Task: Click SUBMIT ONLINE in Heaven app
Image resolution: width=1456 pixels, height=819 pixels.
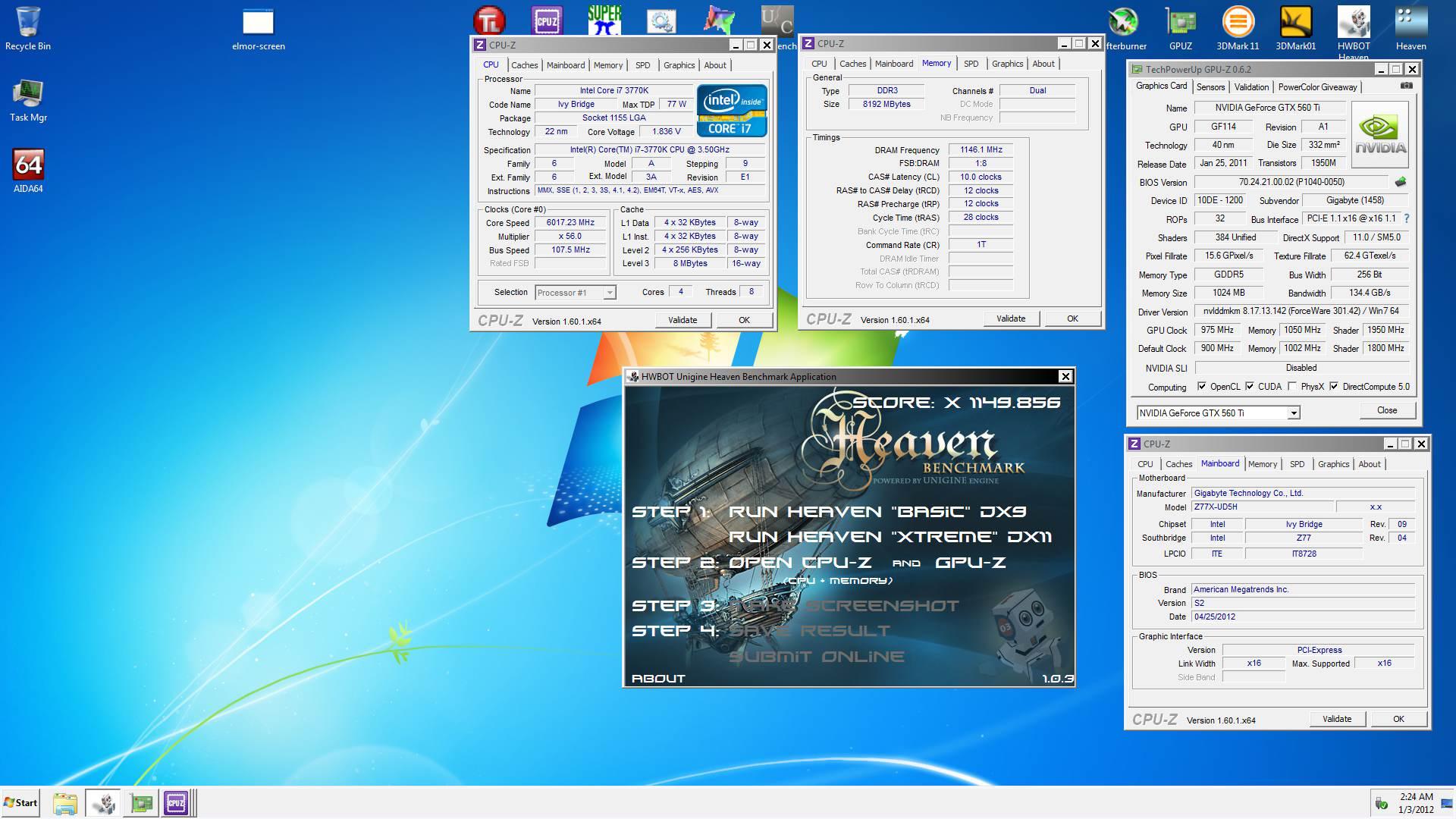Action: point(817,657)
